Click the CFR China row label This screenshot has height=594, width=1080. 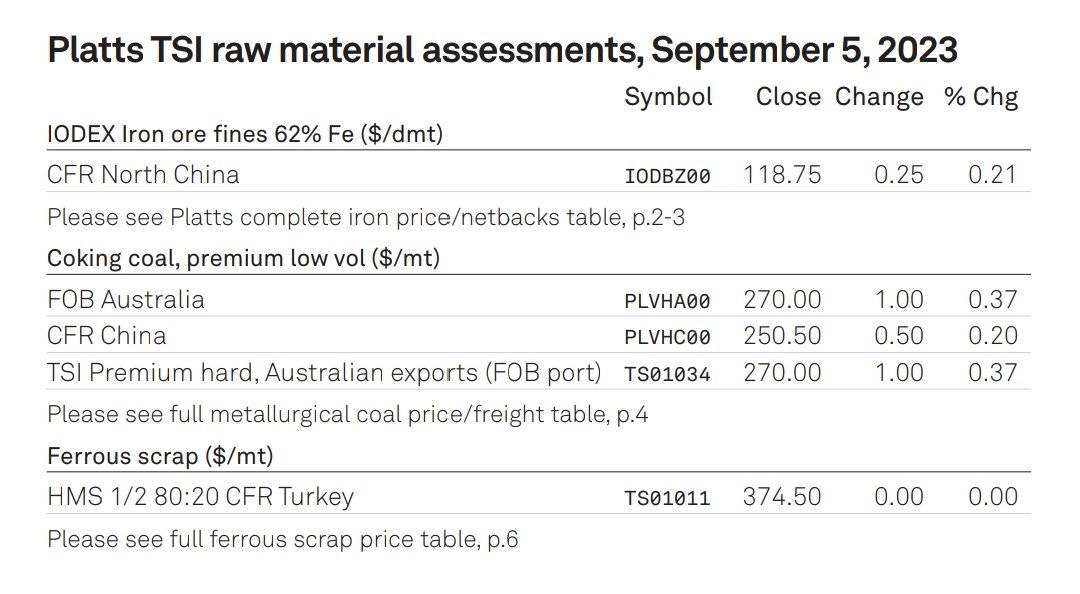pos(107,336)
